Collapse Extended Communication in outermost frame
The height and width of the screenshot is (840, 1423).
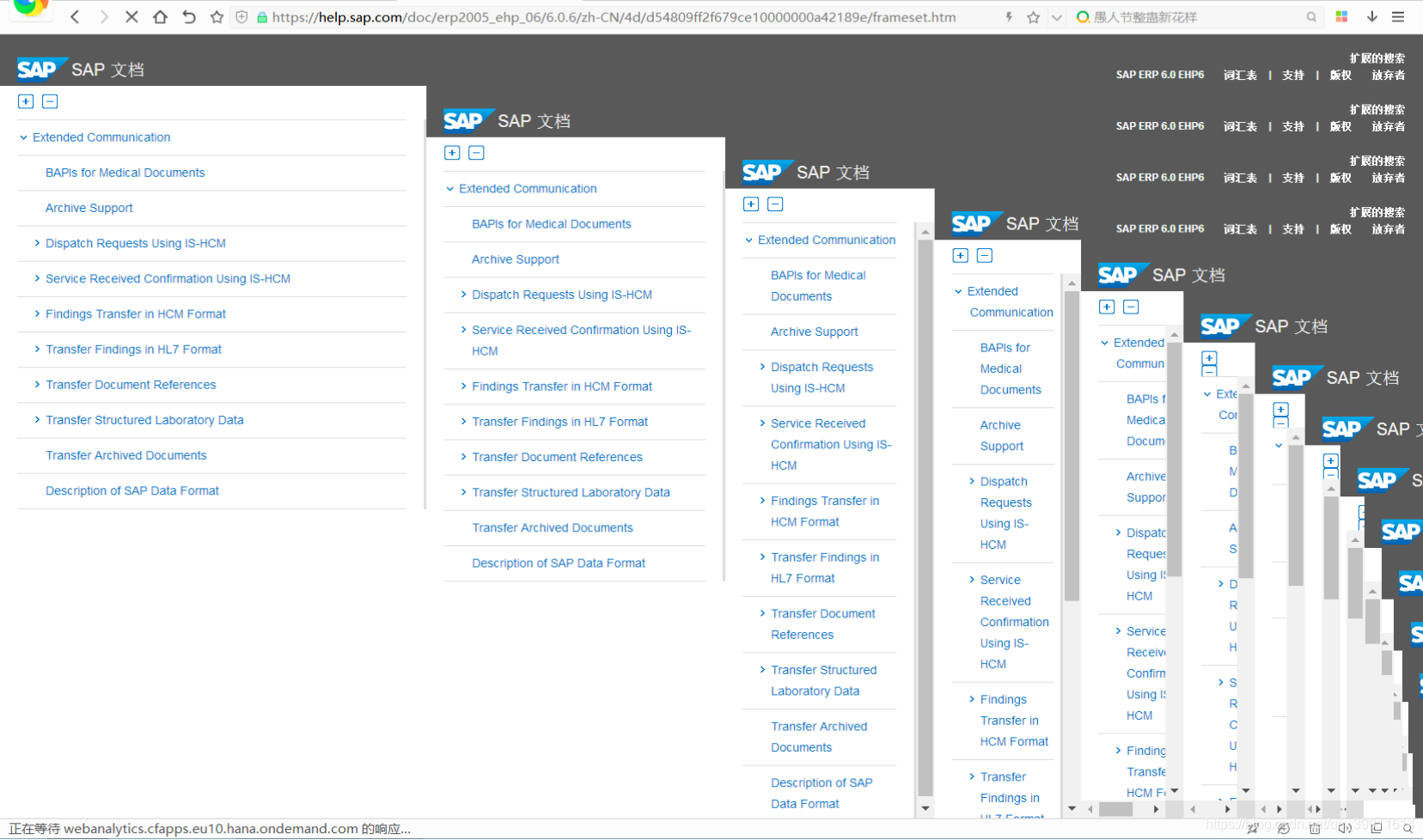[x=23, y=137]
